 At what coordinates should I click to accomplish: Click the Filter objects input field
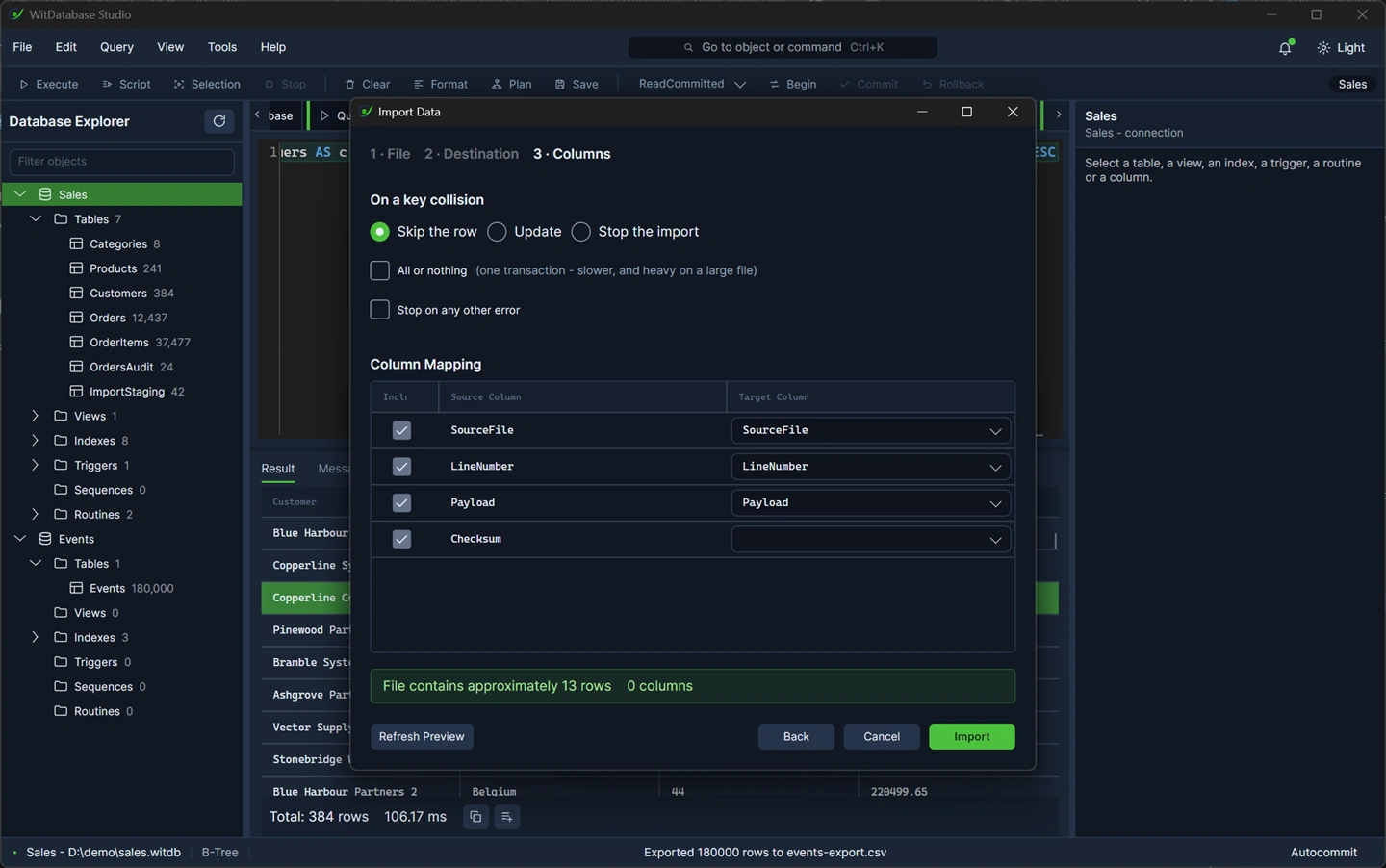pyautogui.click(x=121, y=162)
